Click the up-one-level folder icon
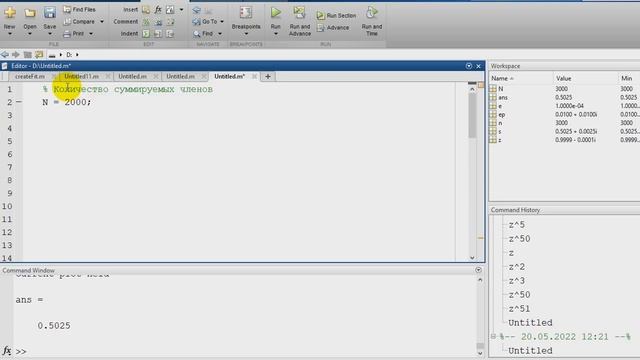 [x=27, y=55]
